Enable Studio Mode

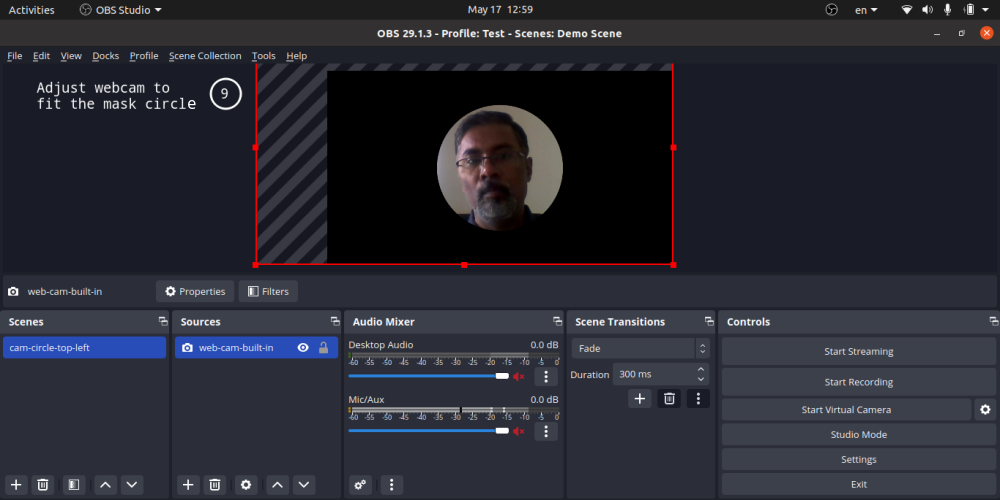(x=858, y=434)
